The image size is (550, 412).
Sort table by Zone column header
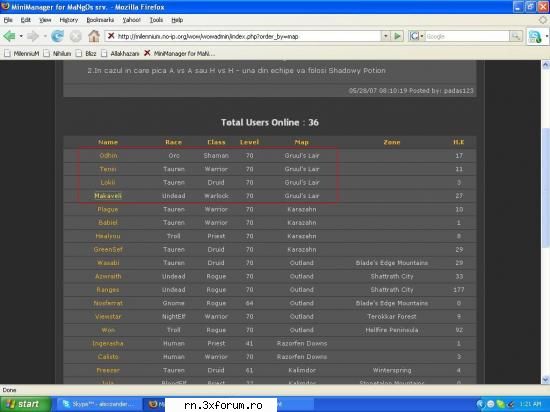(x=392, y=142)
